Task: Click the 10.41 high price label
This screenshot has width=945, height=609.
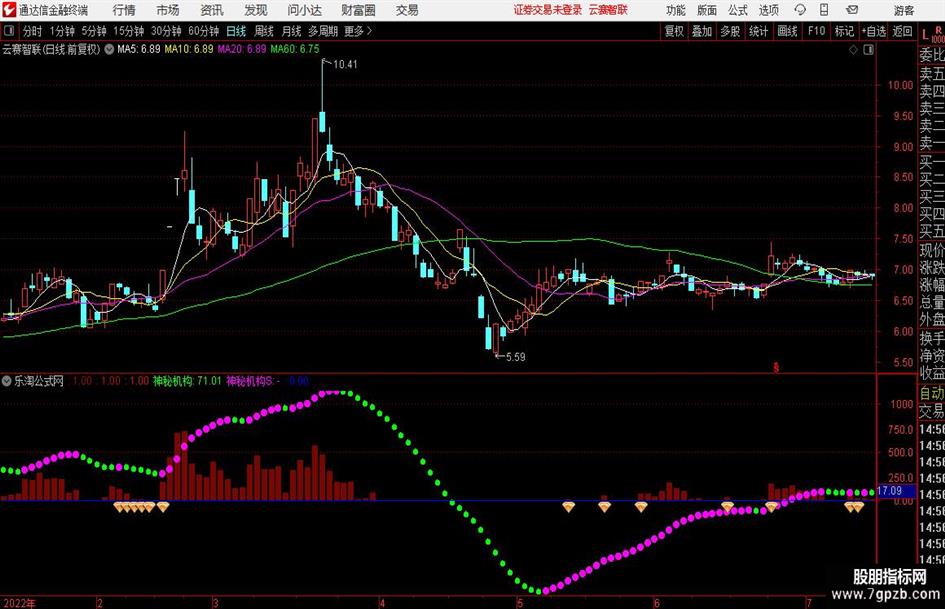Action: [345, 65]
